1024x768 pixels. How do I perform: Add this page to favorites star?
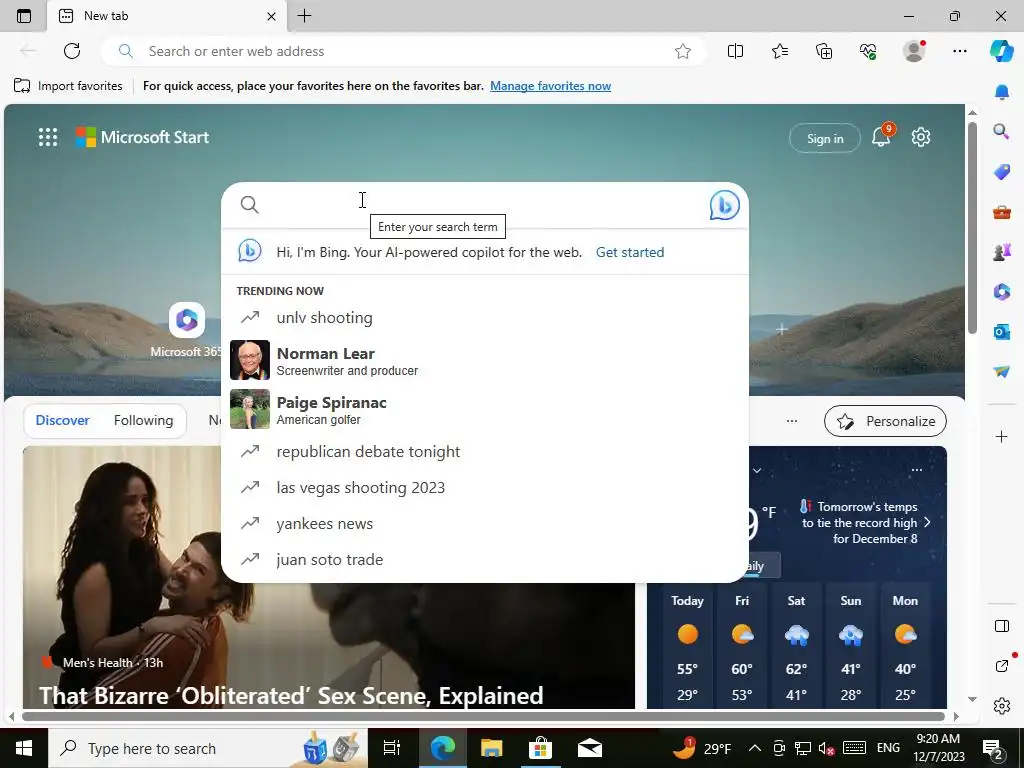pos(682,51)
